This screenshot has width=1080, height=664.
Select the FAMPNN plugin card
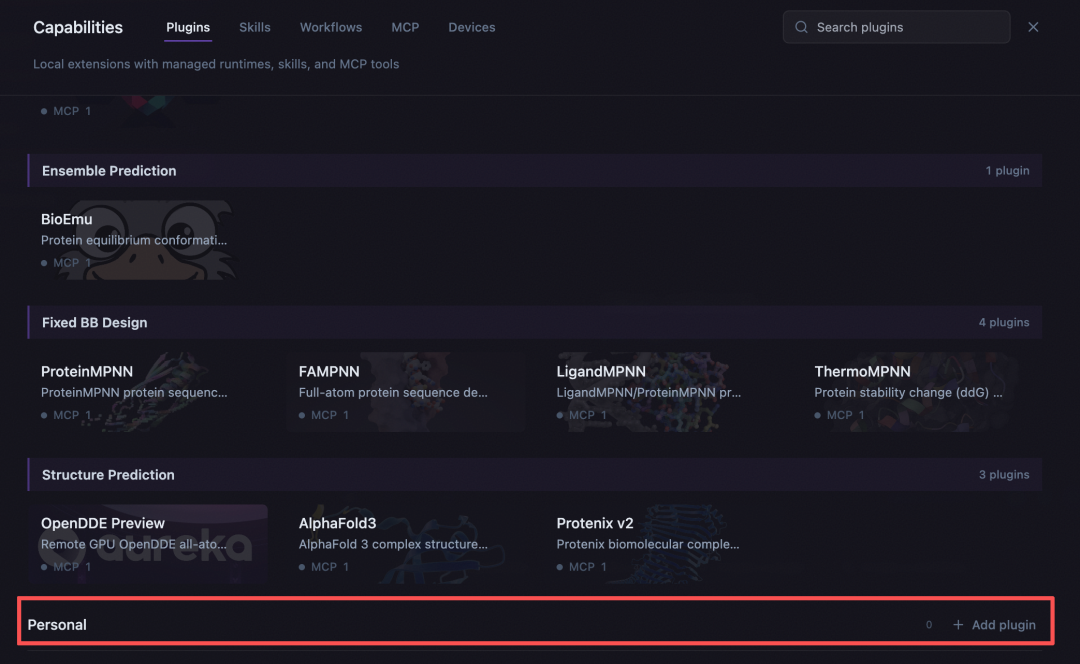pos(406,392)
